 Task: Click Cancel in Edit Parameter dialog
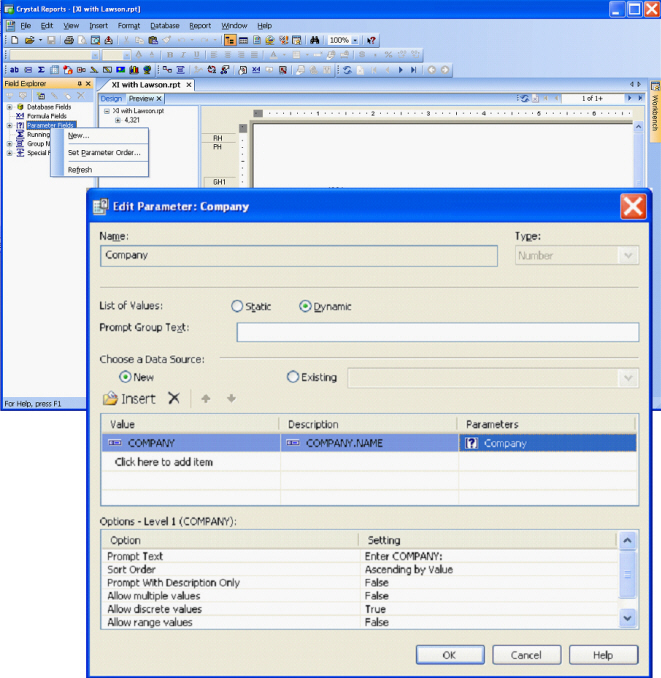click(526, 655)
